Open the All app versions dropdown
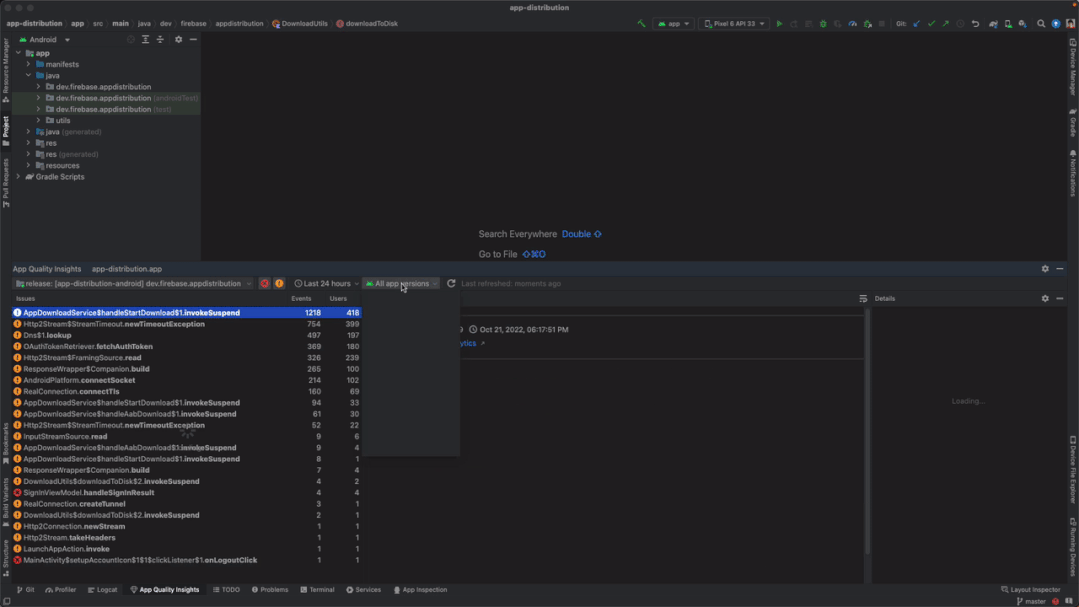 (402, 283)
